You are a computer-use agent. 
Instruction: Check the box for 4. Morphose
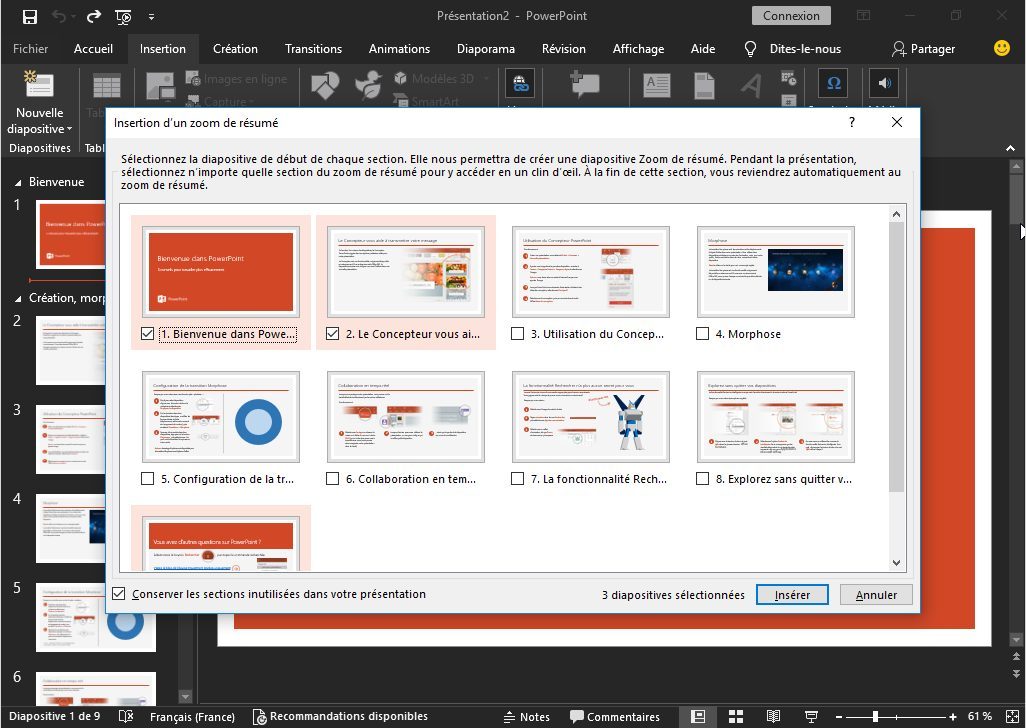[703, 334]
